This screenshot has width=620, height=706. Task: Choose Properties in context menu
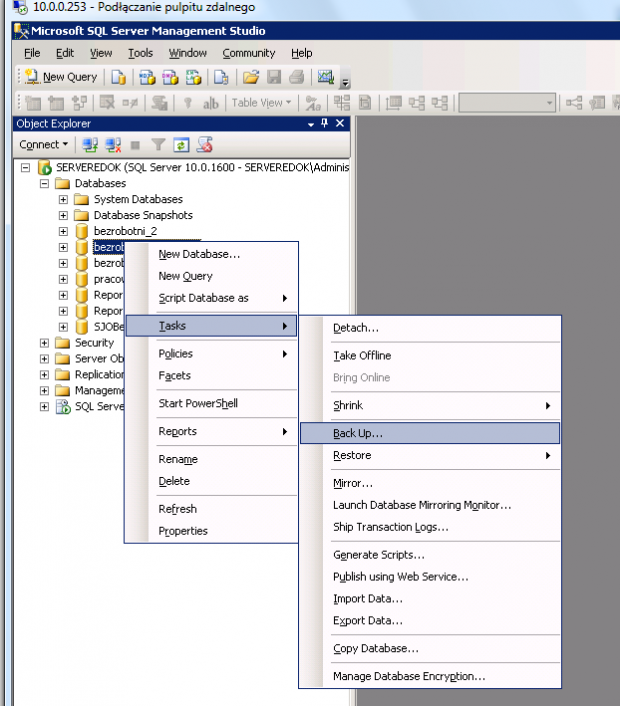tap(212, 531)
